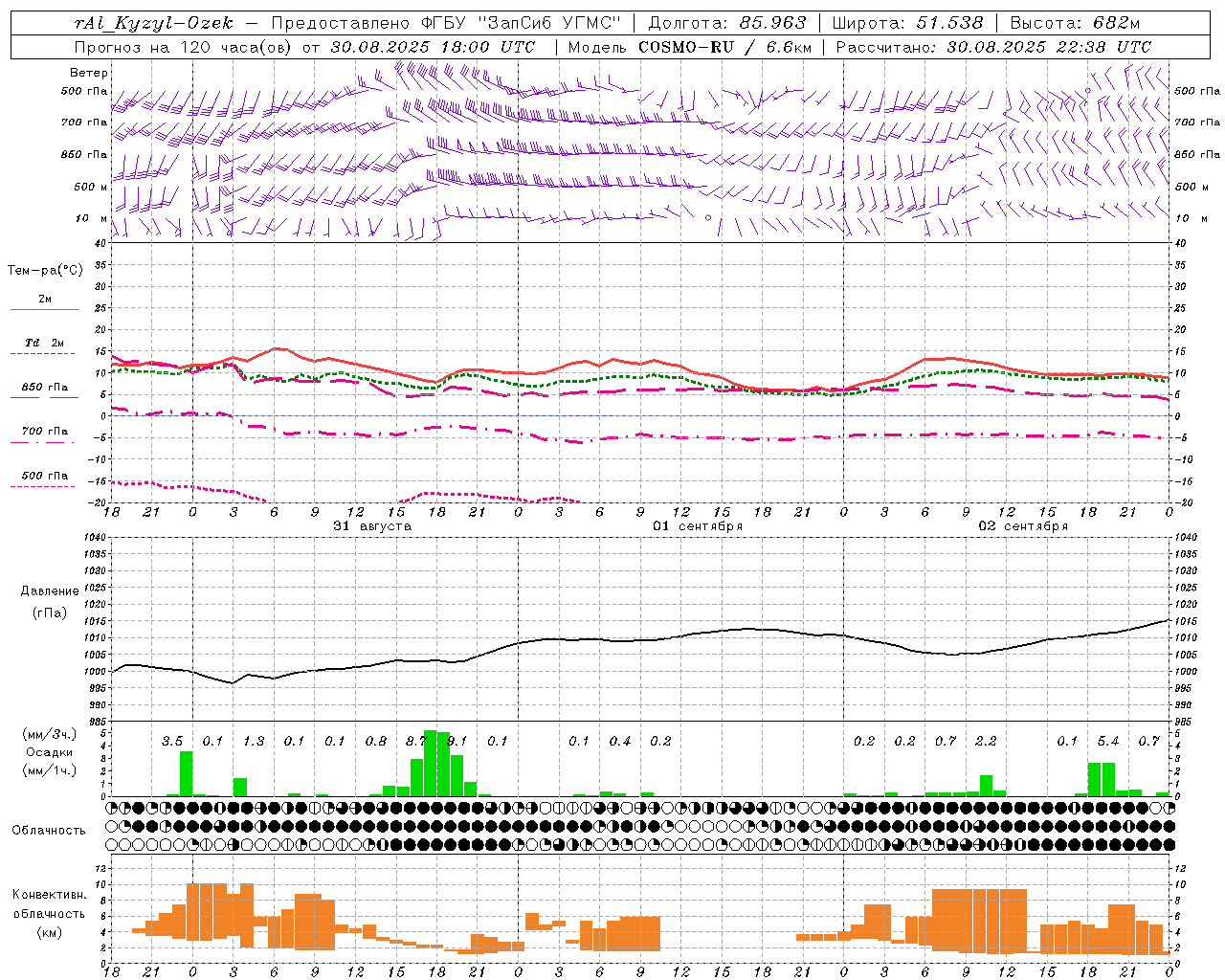Viewport: 1225px width, 980px height.
Task: Click the red line sample under 2м legend
Action: [x=45, y=309]
